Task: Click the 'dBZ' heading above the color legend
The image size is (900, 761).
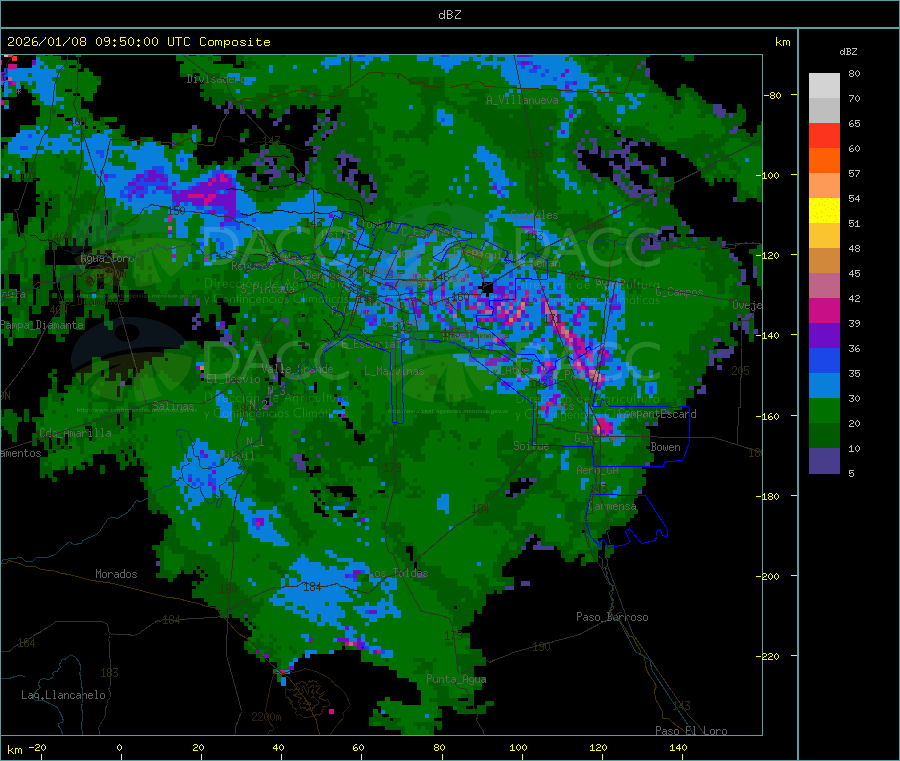Action: pyautogui.click(x=848, y=52)
